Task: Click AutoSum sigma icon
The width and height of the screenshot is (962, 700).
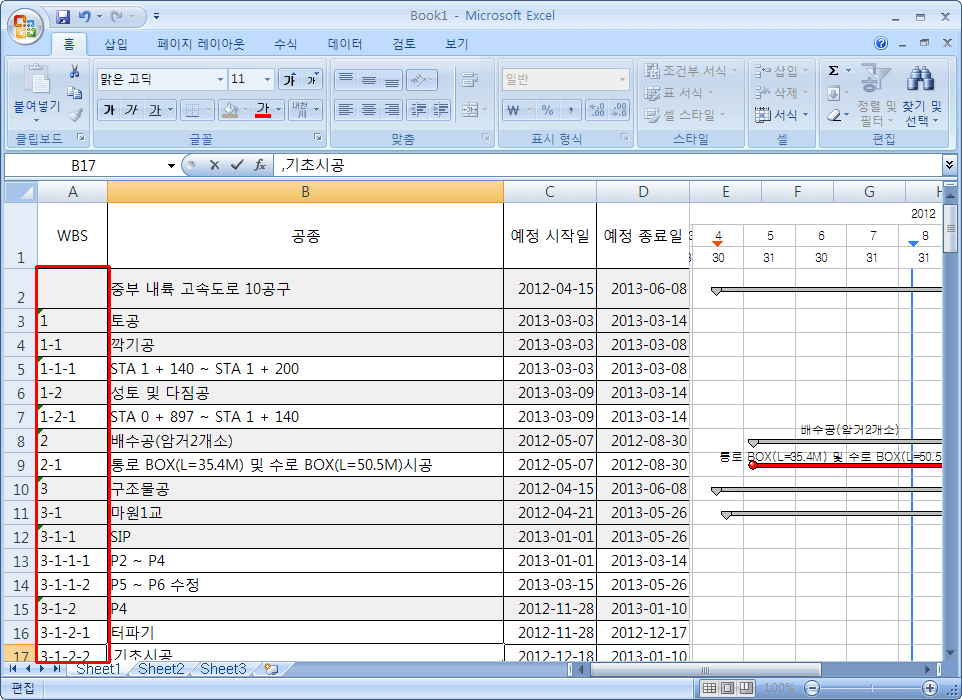Action: pos(833,71)
